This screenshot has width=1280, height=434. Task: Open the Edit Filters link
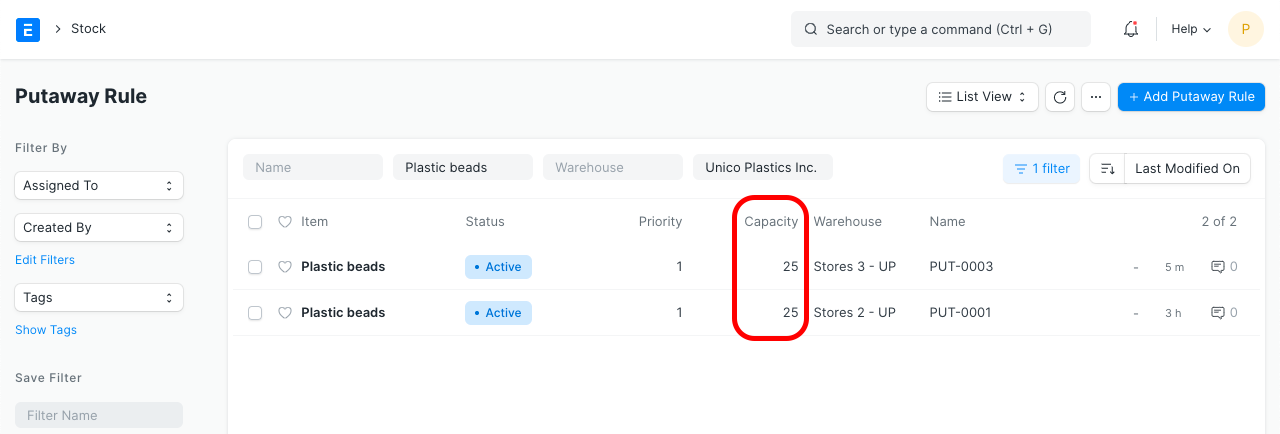(45, 260)
